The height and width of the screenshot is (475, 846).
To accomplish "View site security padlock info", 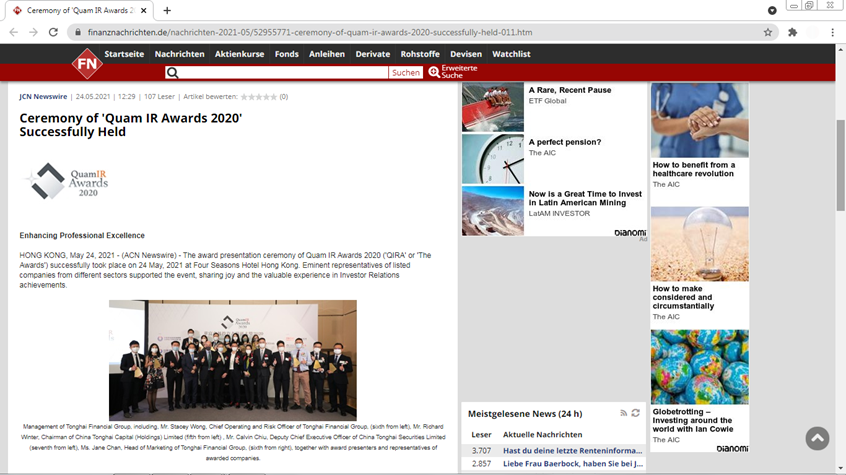I will click(x=78, y=32).
